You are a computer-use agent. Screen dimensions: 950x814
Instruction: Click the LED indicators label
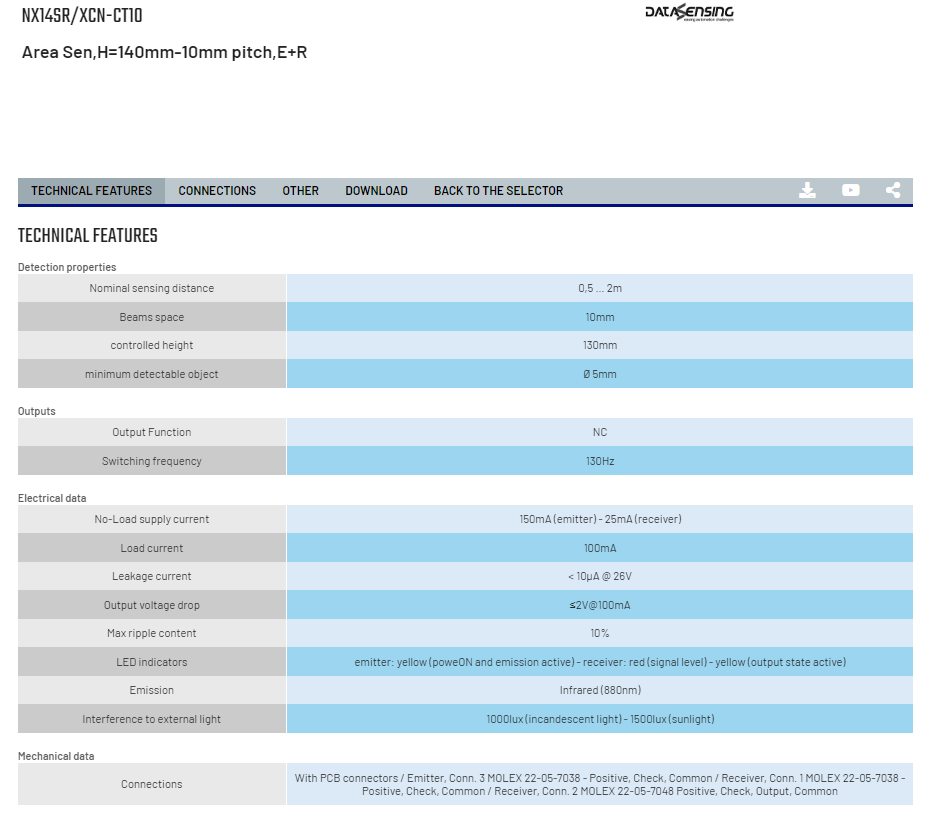tap(151, 663)
